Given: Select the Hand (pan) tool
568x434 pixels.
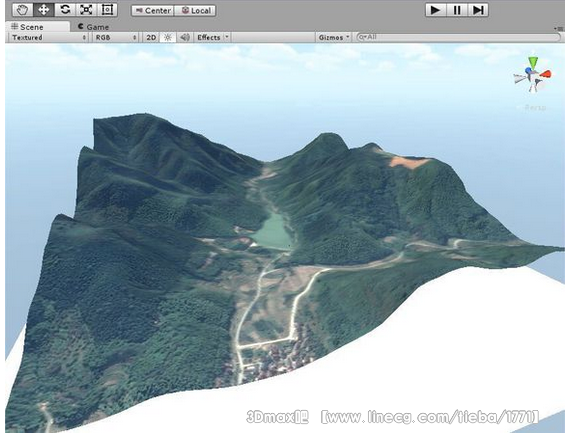Looking at the screenshot, I should (x=22, y=10).
